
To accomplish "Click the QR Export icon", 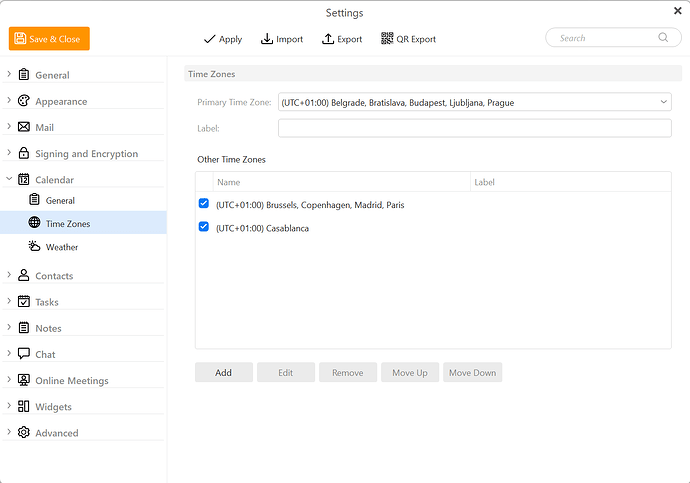I will [x=387, y=39].
